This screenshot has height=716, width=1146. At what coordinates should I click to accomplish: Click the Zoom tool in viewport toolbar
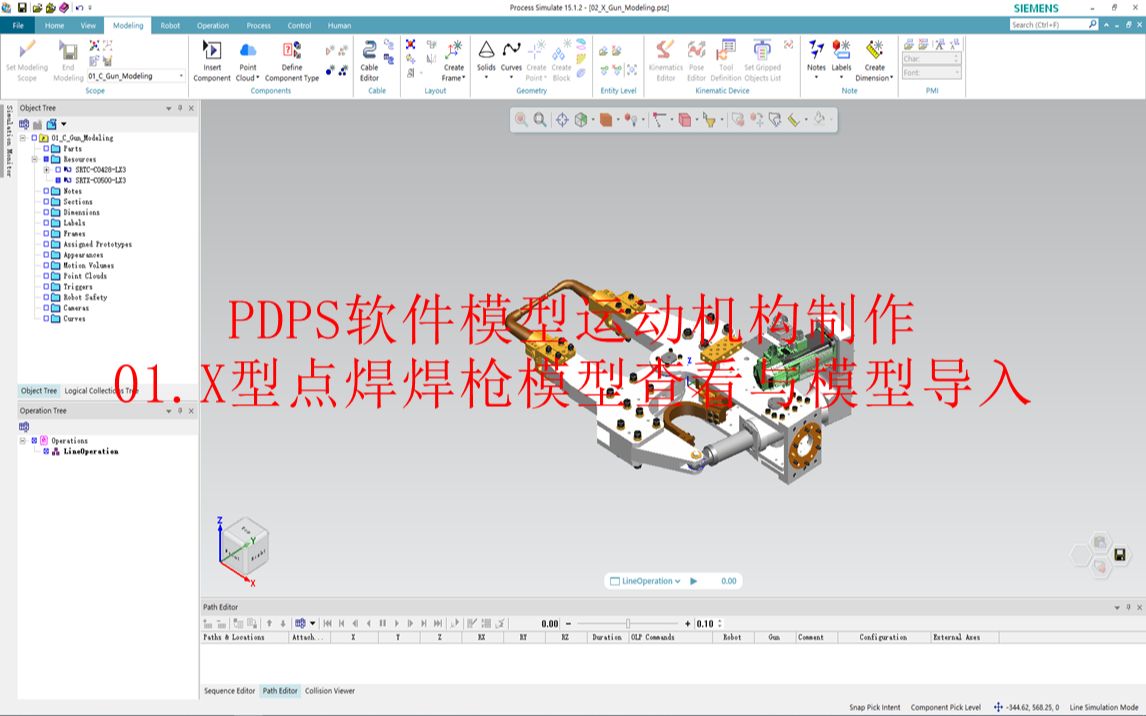[x=538, y=121]
